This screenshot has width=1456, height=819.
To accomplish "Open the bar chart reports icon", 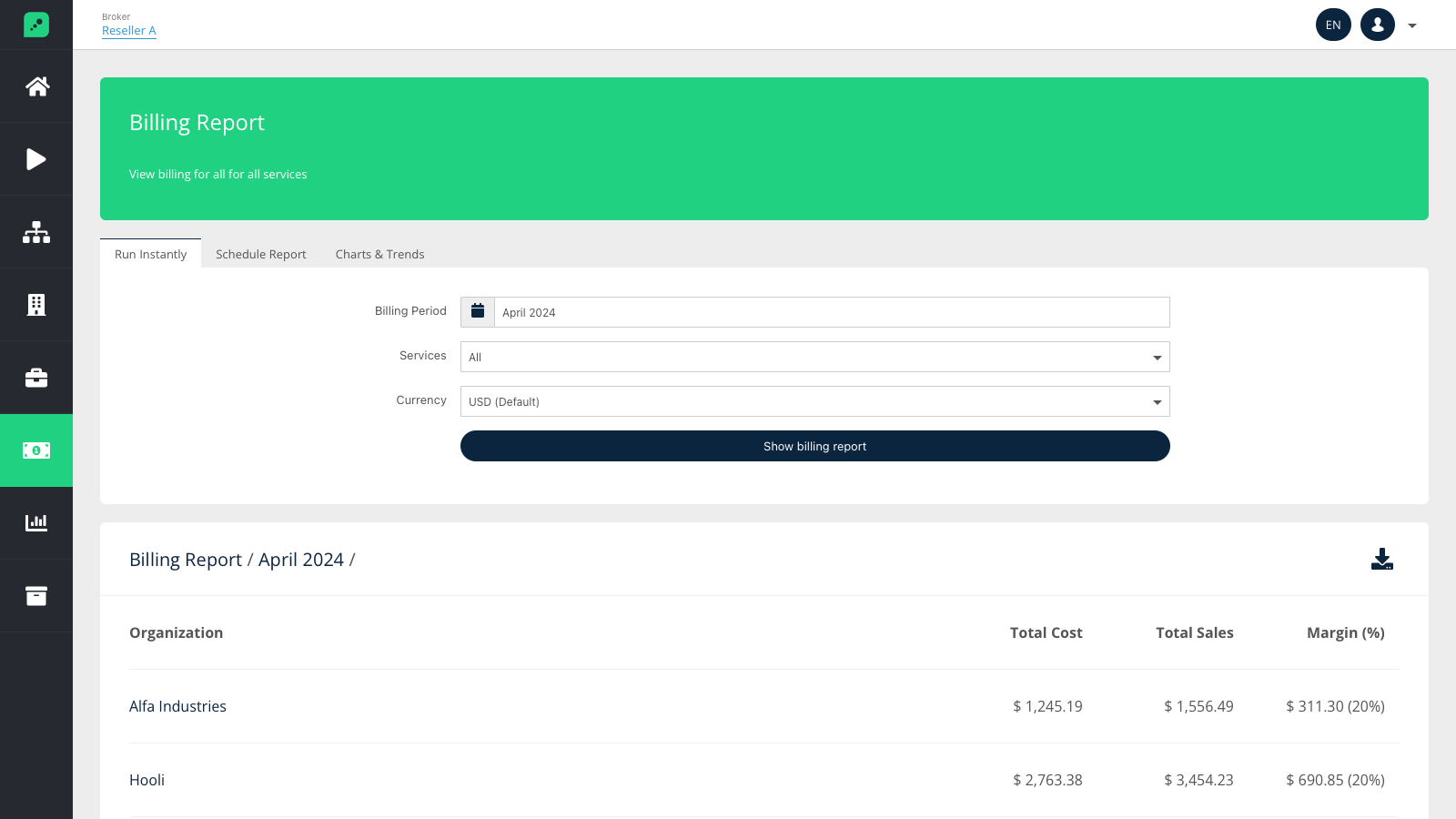I will [x=36, y=522].
